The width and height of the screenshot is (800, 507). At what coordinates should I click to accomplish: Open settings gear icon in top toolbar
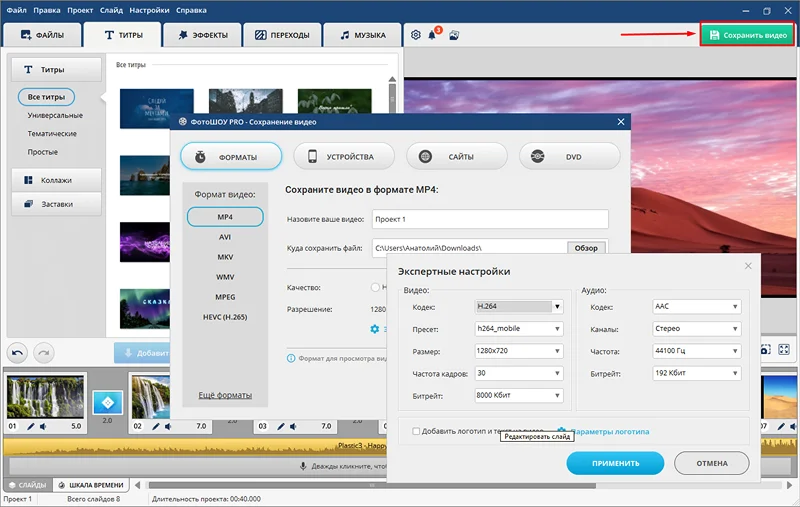[416, 35]
